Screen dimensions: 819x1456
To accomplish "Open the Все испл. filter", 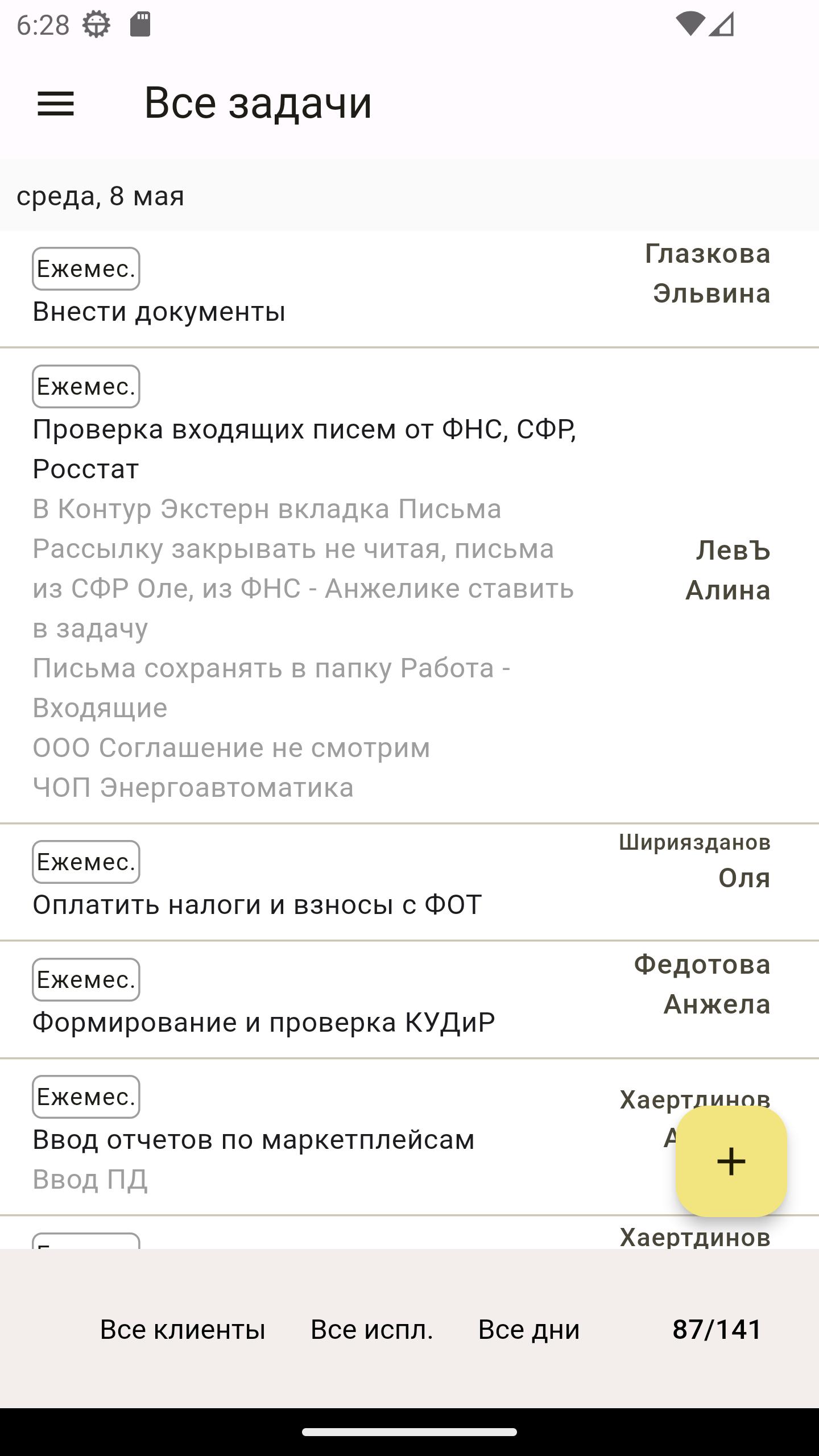I will coord(372,1329).
